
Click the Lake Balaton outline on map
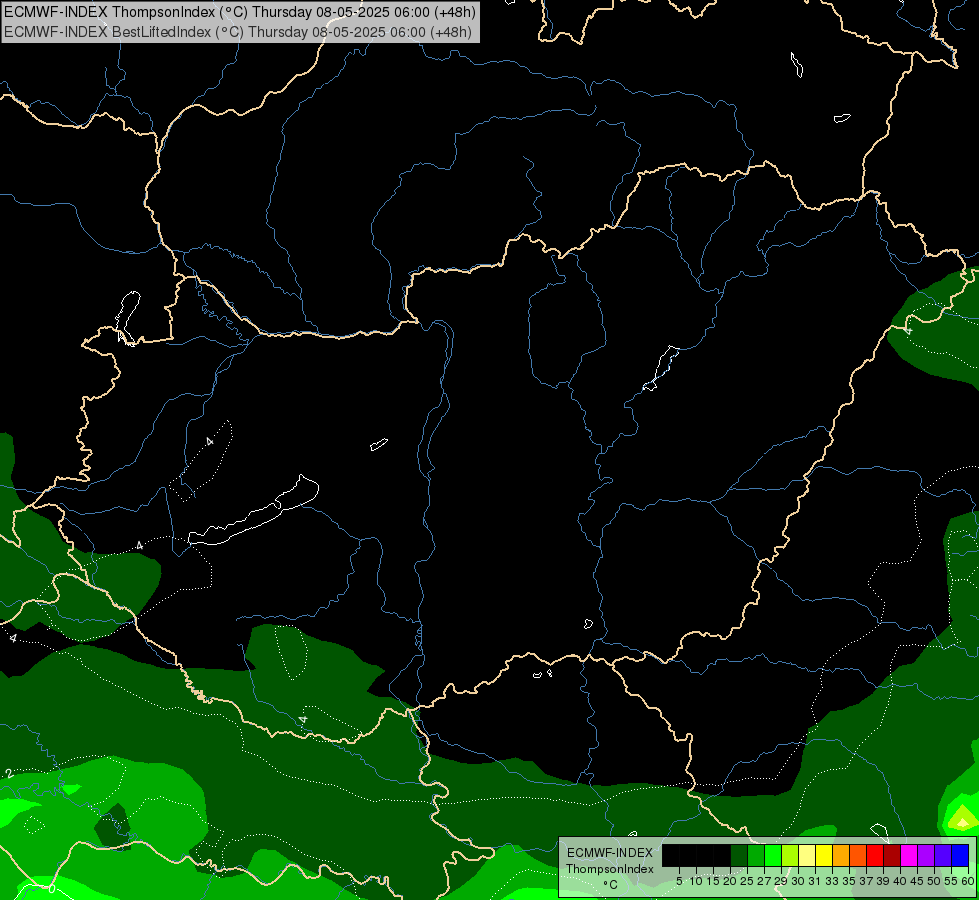coord(254,511)
